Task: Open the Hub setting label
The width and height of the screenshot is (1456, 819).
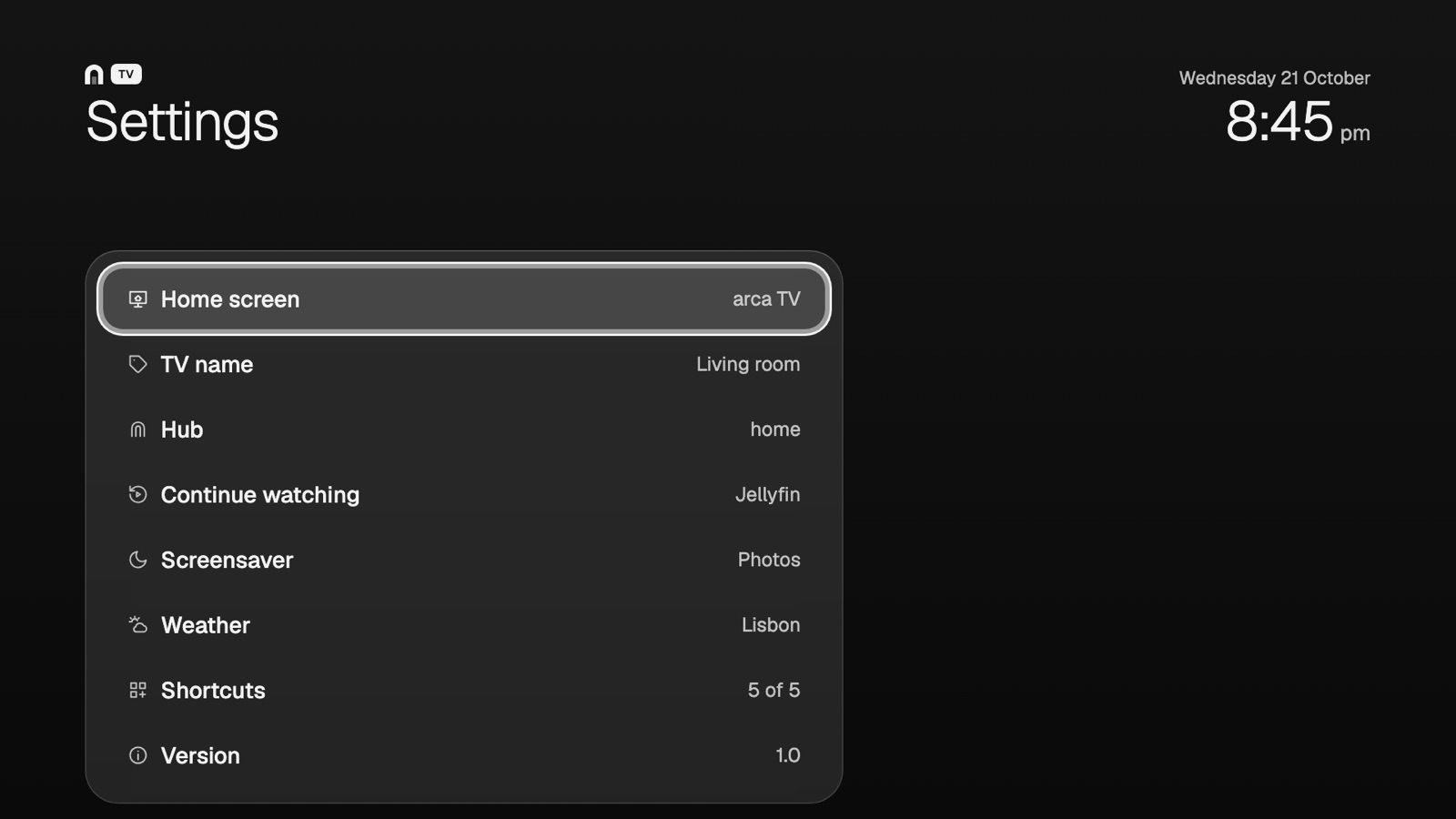Action: coord(182,430)
